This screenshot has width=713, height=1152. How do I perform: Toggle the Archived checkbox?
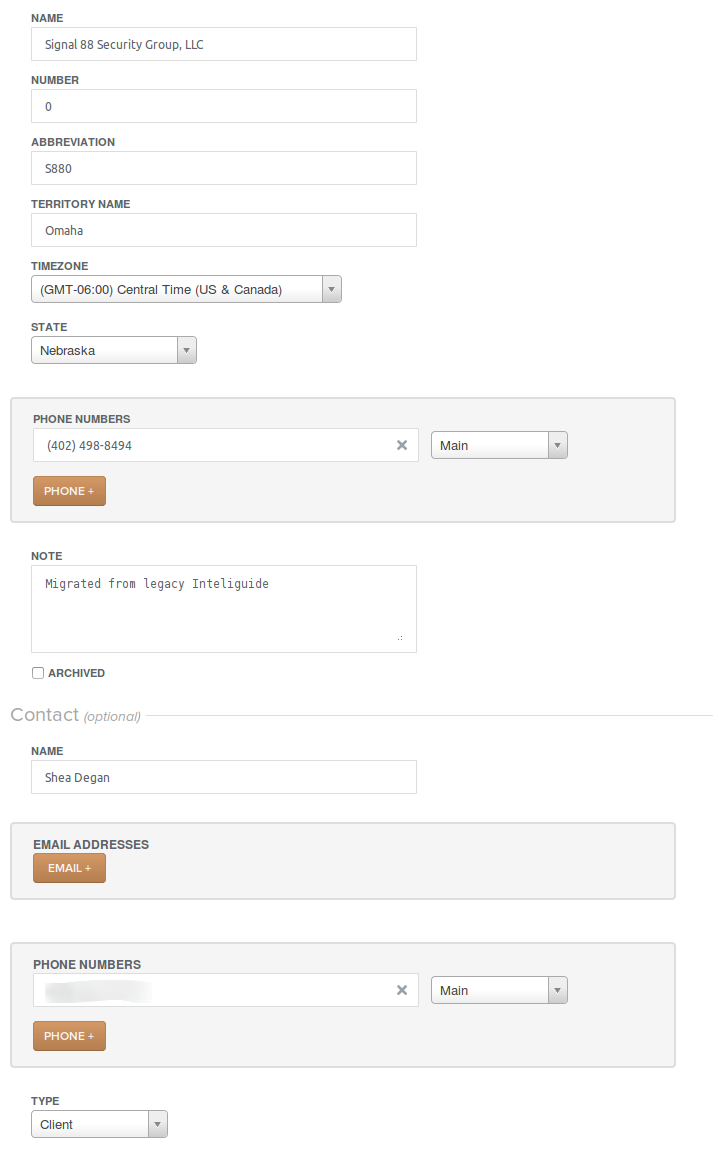pyautogui.click(x=37, y=673)
